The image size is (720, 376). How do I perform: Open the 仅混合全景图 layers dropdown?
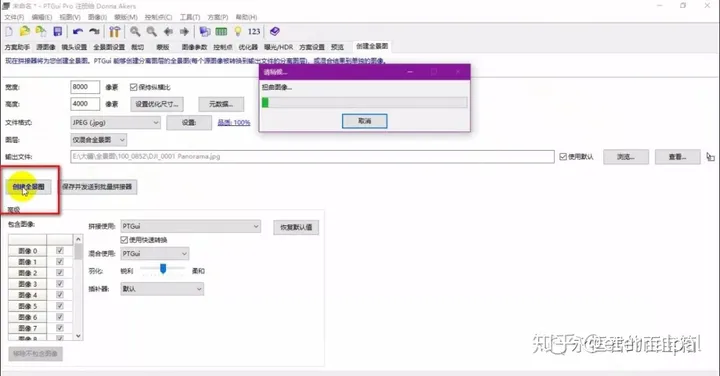pyautogui.click(x=98, y=140)
